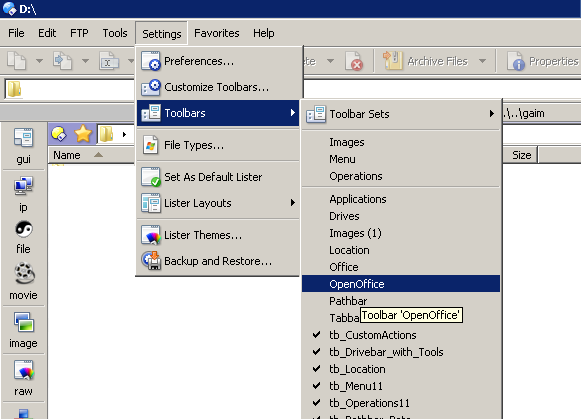Open the Move button dropdown arrow
581x419 pixels.
click(x=85, y=61)
